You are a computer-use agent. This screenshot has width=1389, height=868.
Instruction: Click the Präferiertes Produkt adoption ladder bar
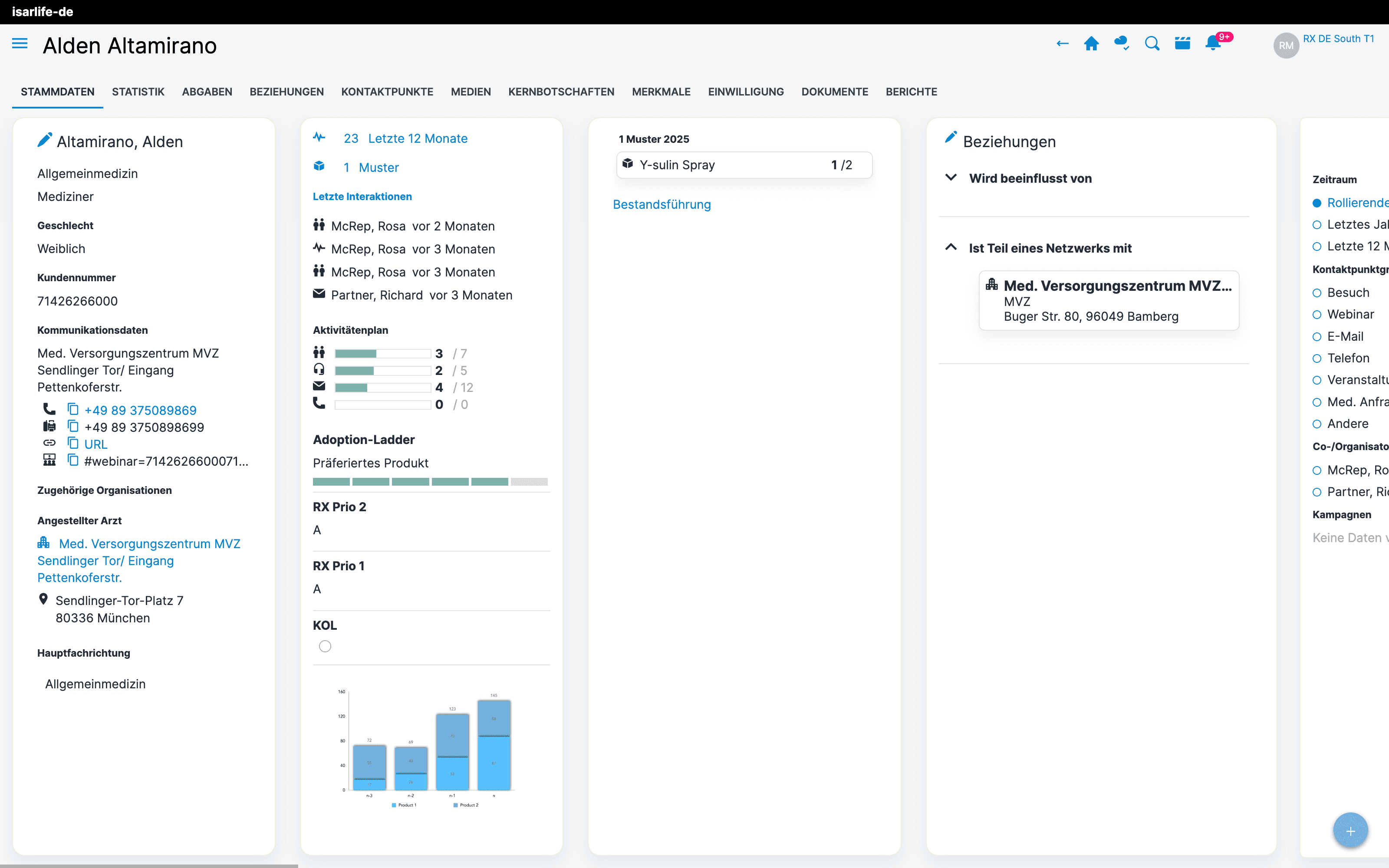click(430, 482)
